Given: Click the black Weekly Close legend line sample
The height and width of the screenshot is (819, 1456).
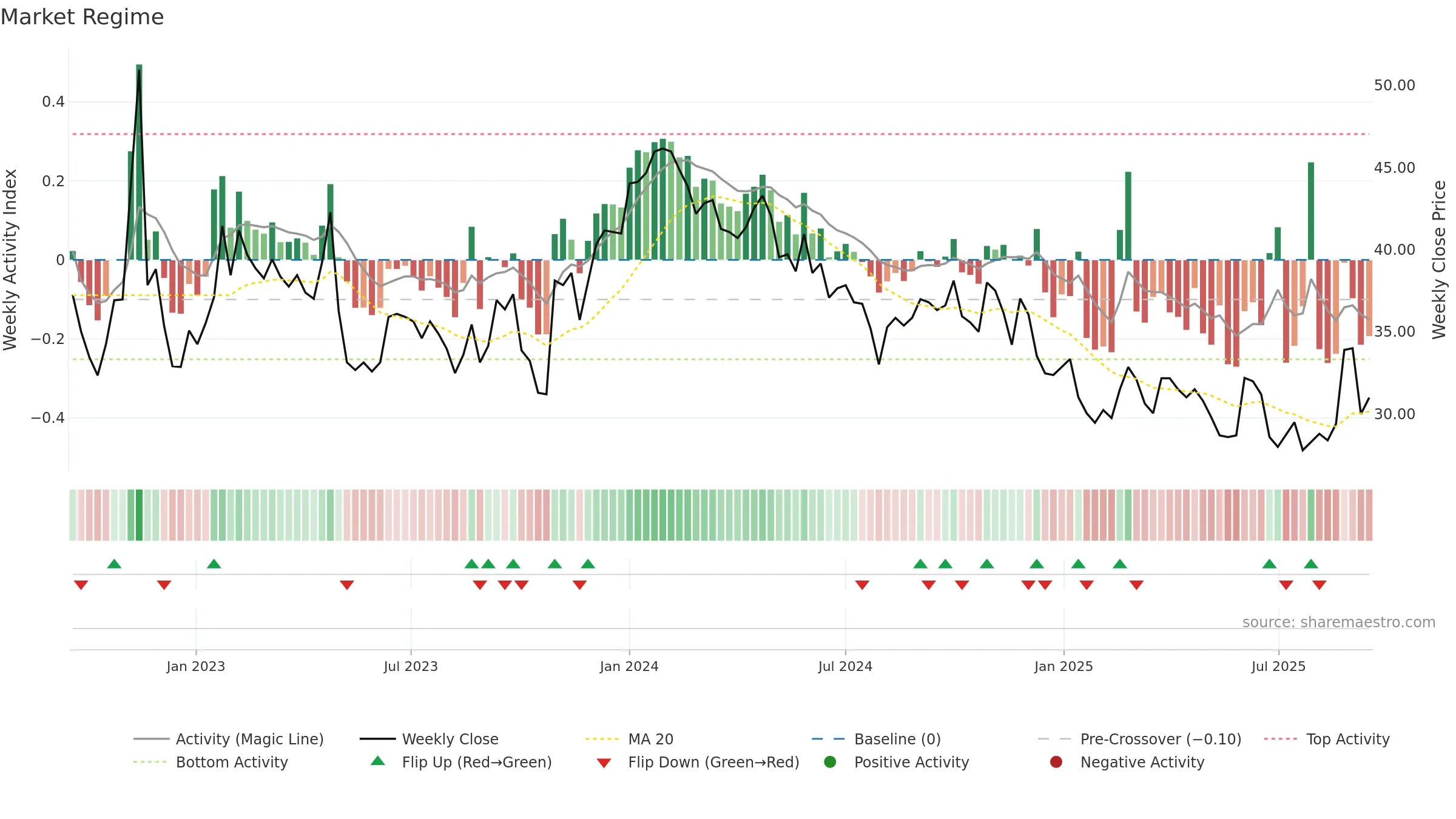Looking at the screenshot, I should (377, 739).
